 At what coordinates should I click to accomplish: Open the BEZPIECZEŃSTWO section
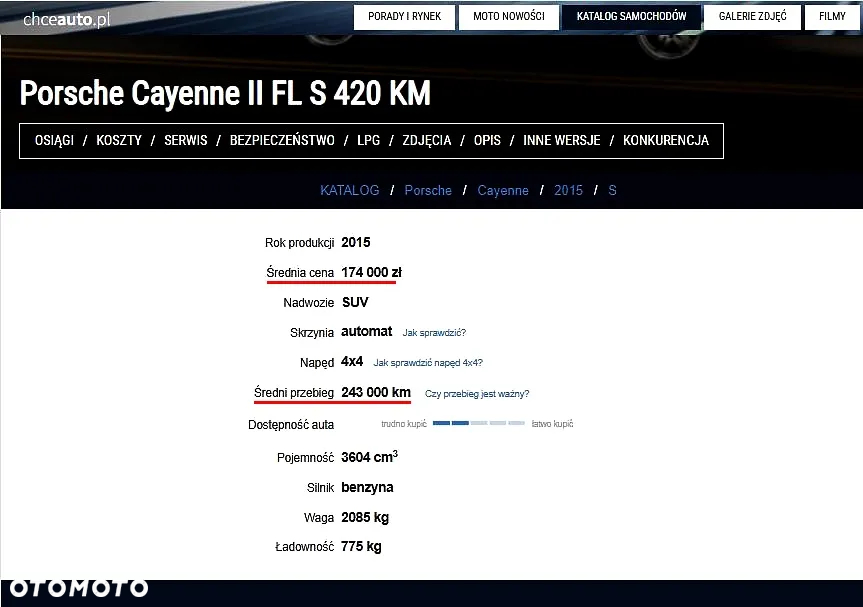point(282,141)
